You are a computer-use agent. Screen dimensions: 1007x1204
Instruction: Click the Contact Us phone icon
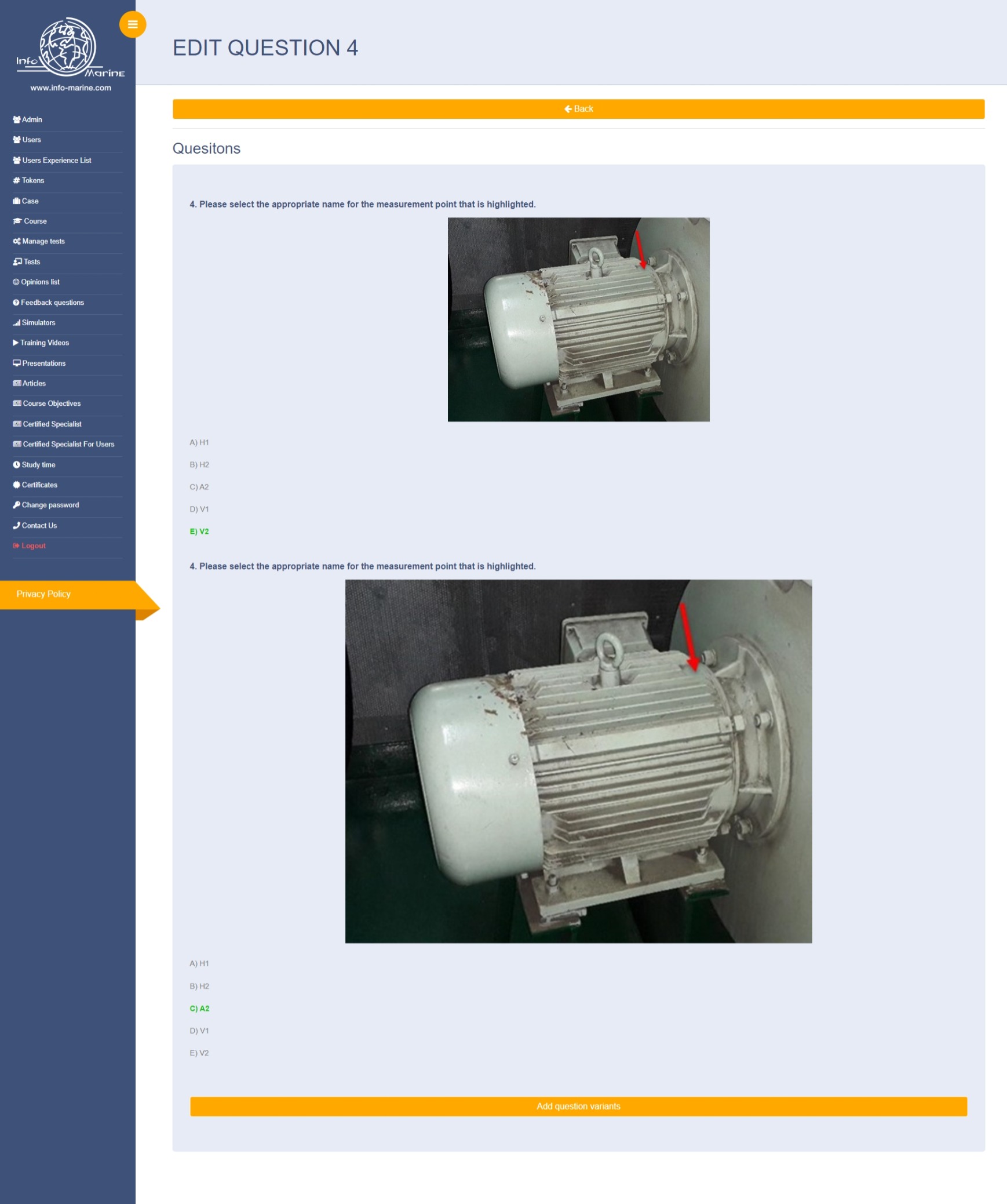[16, 525]
